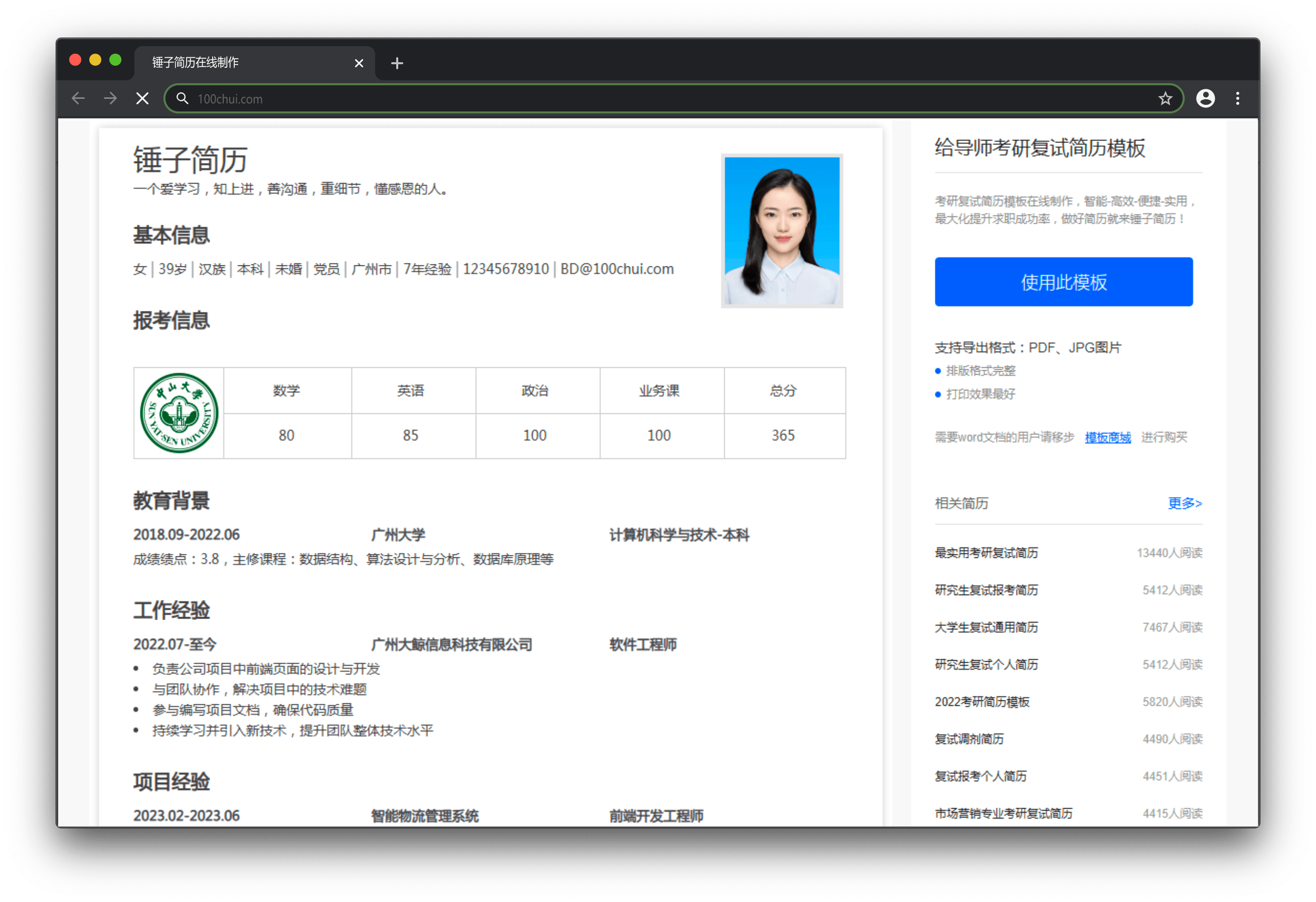Open the 模板商城 link

(x=1107, y=437)
